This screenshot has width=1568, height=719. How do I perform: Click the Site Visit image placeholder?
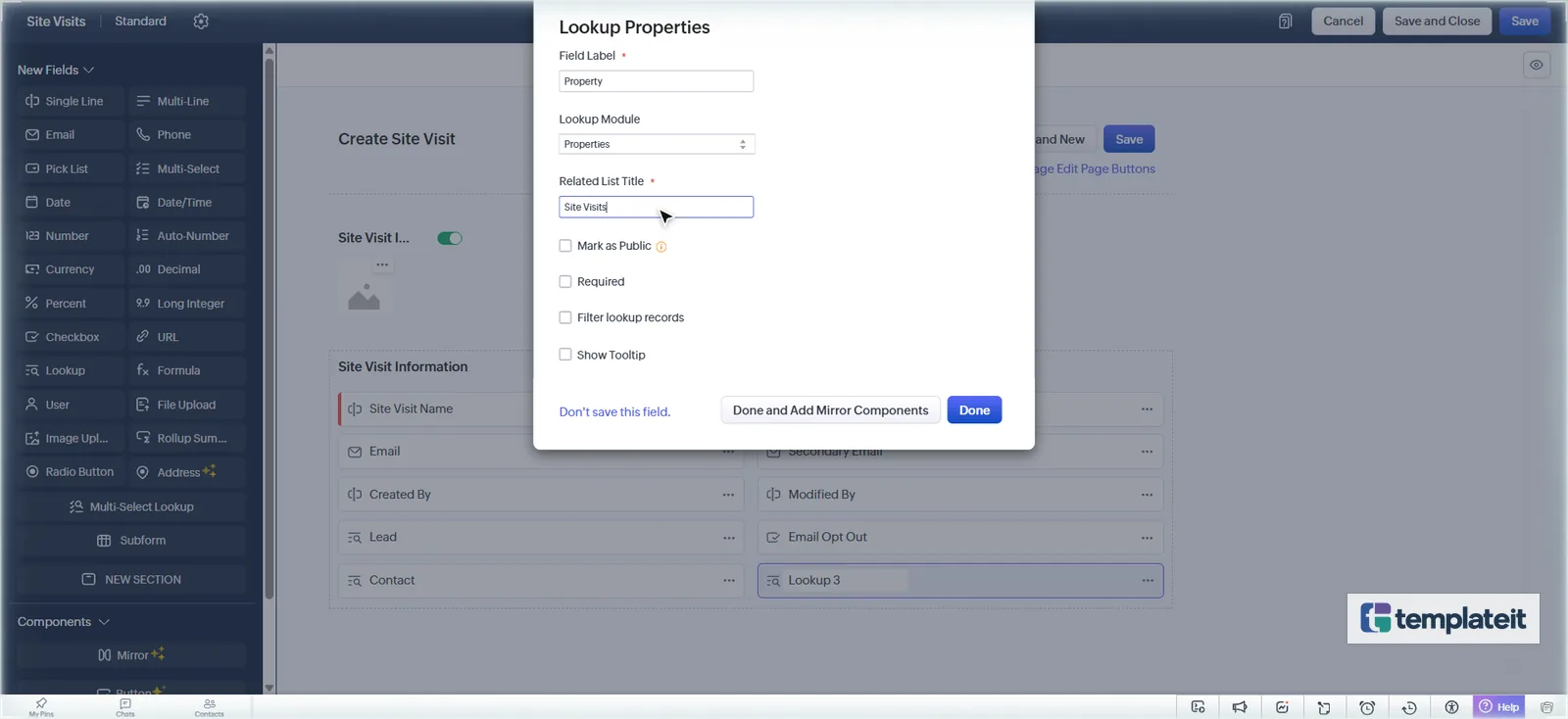364,295
